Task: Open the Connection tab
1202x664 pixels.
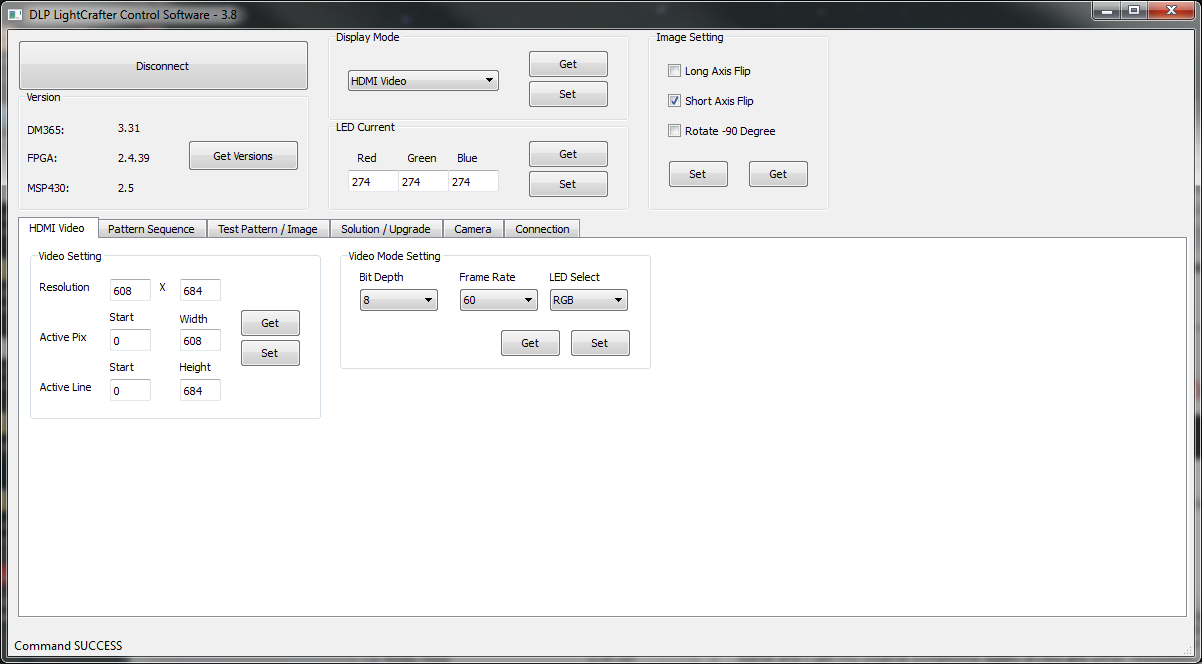Action: click(542, 229)
